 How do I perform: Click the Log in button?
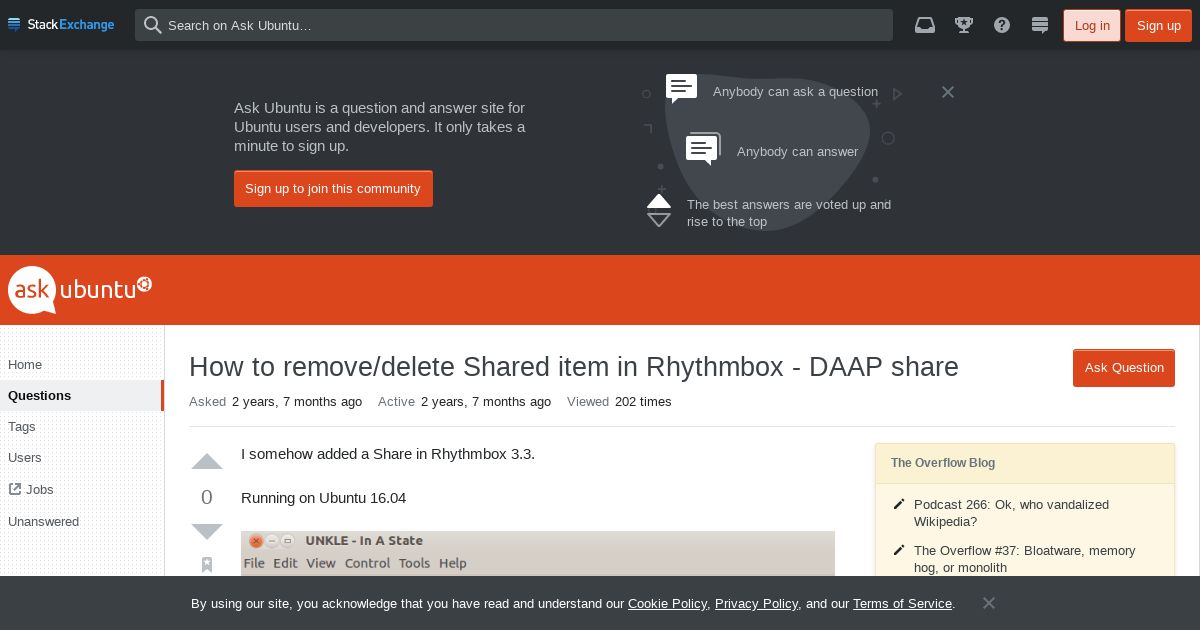pos(1092,25)
